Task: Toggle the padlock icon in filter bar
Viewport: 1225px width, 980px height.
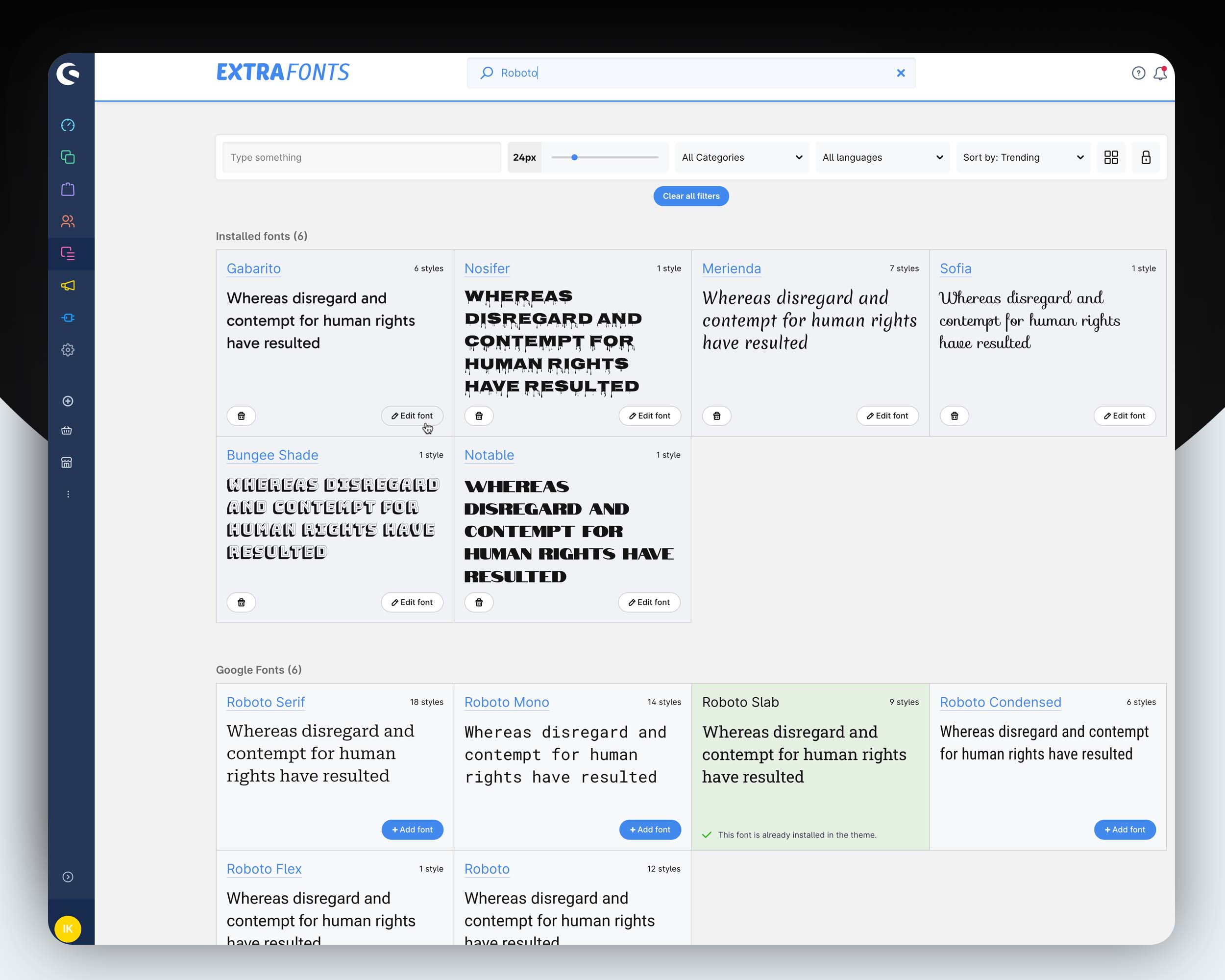Action: coord(1146,157)
